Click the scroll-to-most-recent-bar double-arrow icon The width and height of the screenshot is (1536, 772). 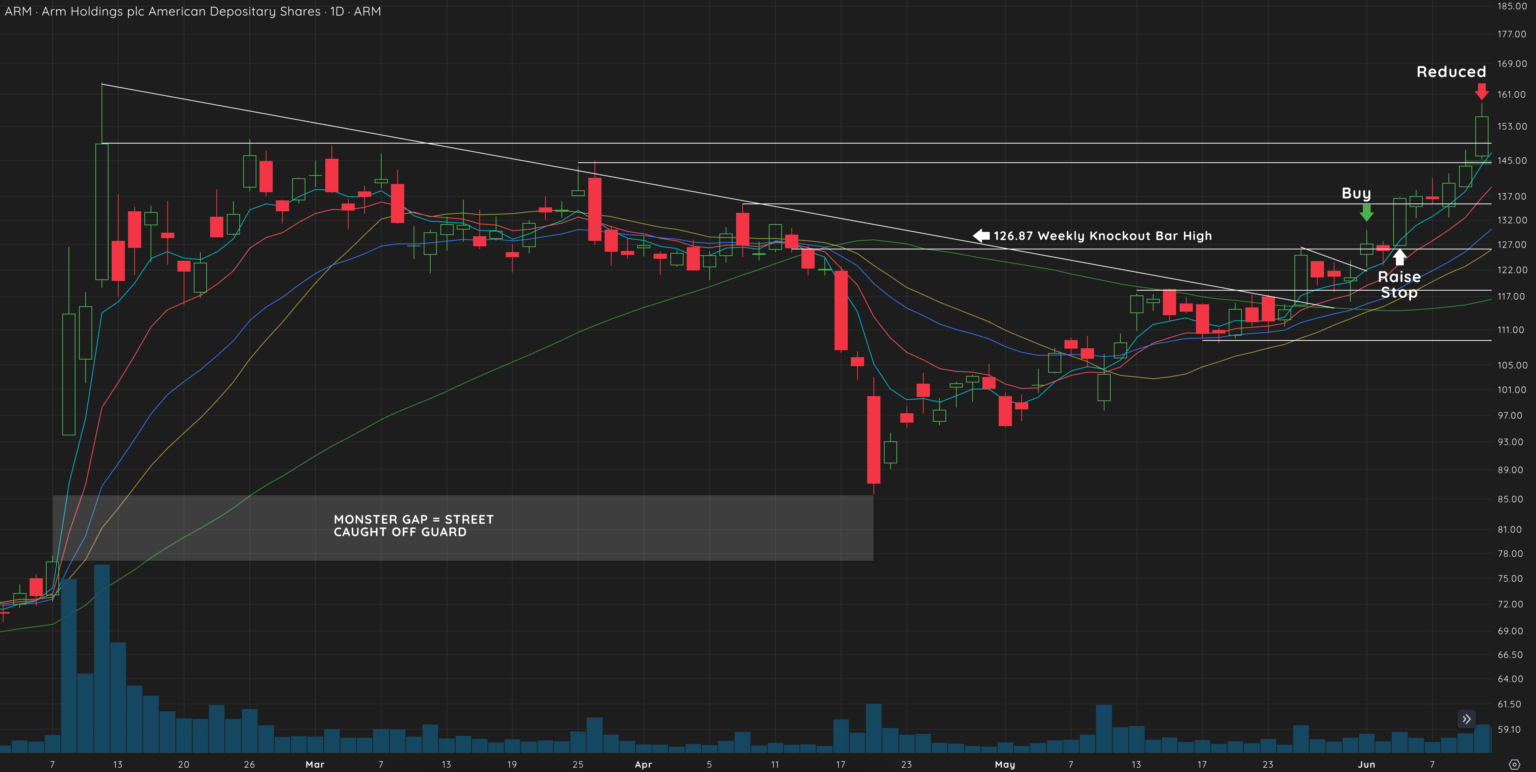tap(1466, 719)
